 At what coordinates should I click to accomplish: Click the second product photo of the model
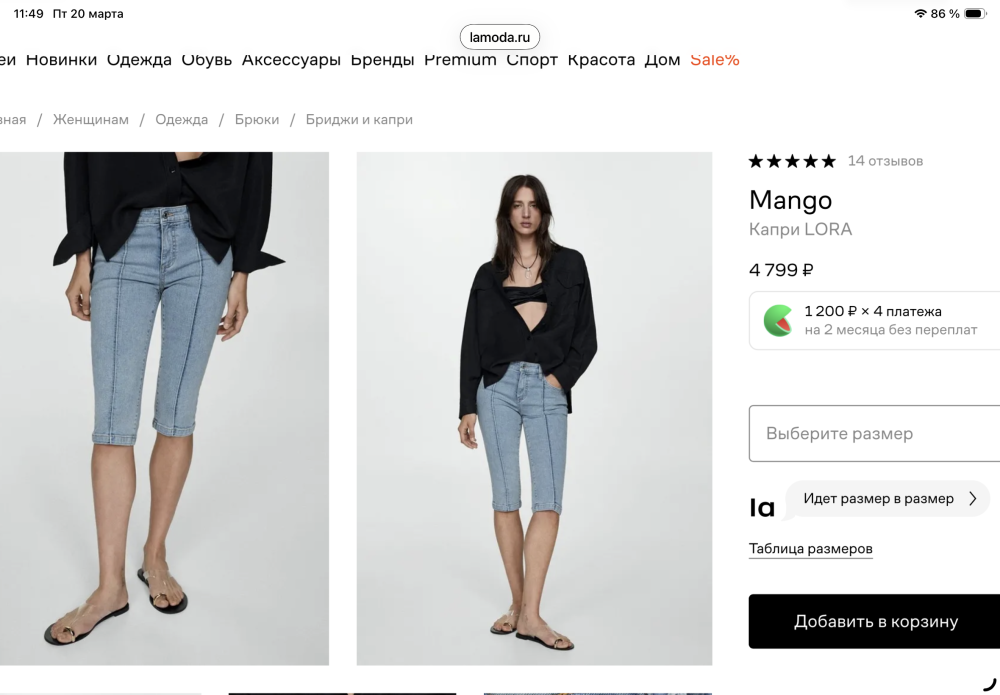(533, 408)
